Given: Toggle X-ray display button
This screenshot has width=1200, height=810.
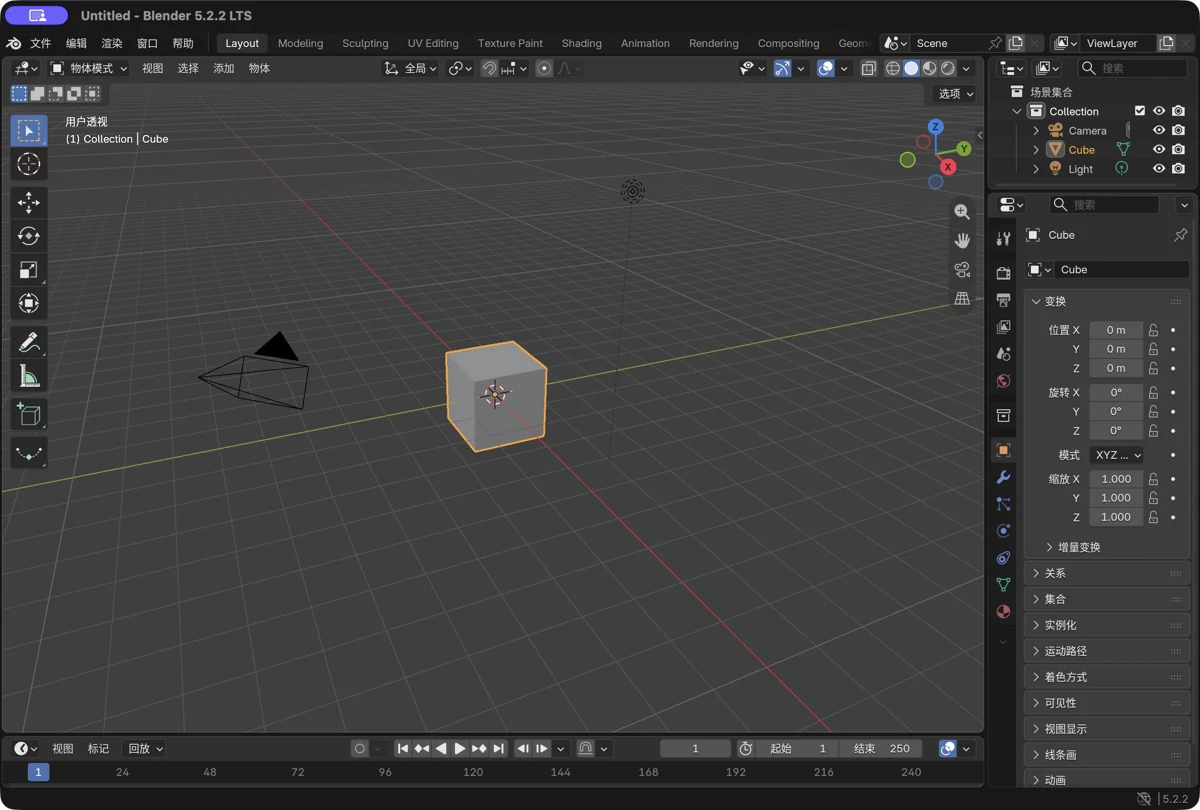Looking at the screenshot, I should [868, 68].
